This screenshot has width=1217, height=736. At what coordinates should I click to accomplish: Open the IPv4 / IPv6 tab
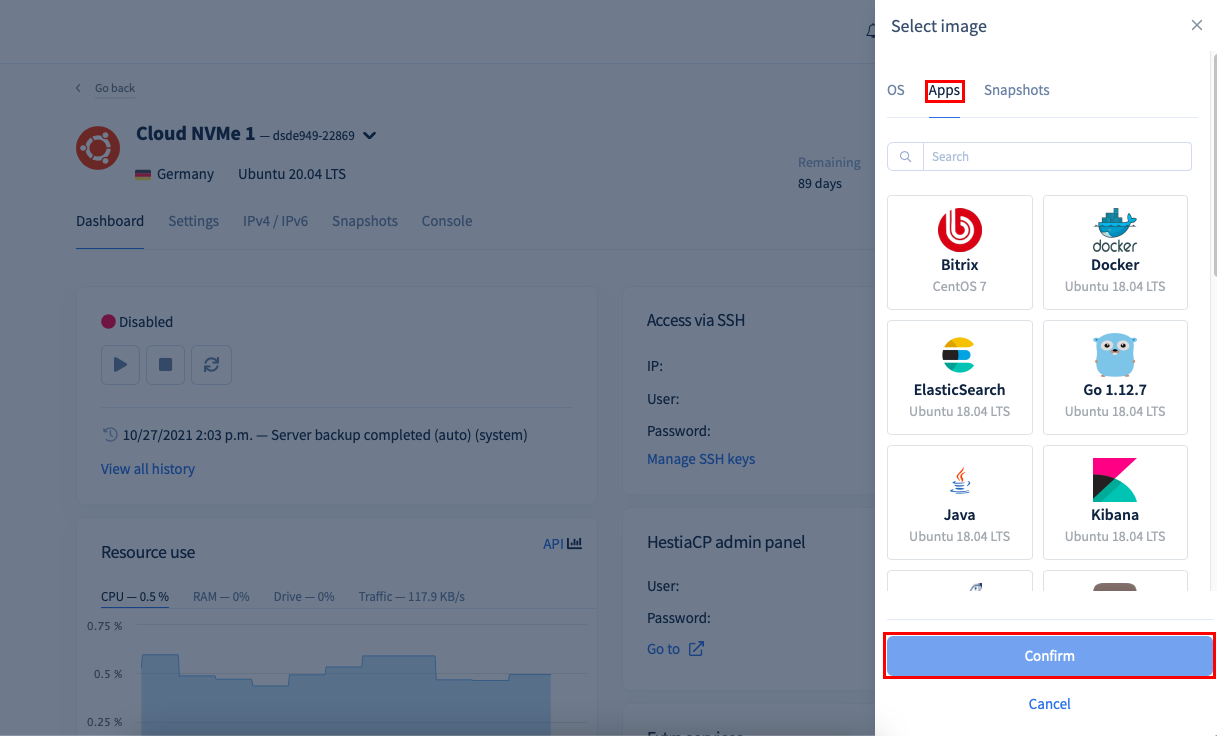[275, 221]
